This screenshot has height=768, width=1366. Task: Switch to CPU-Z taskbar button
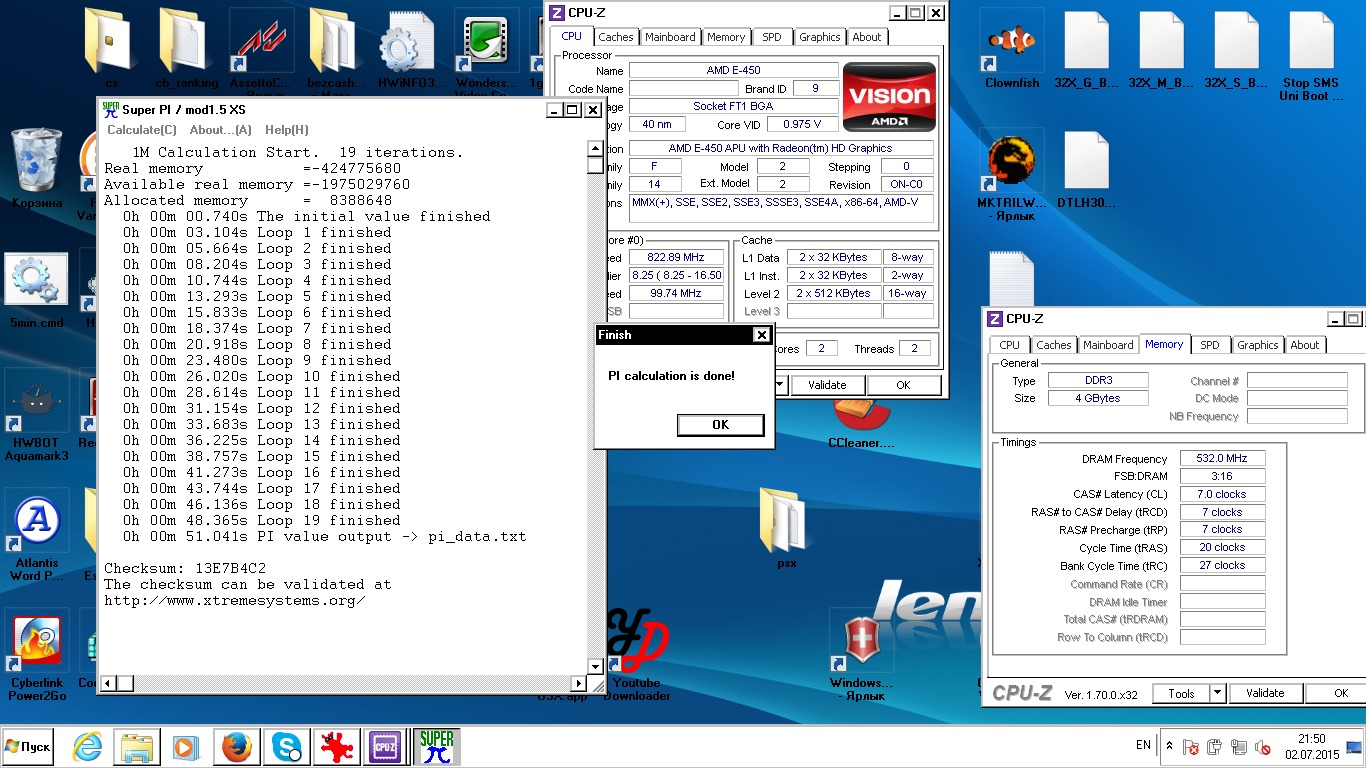[x=386, y=747]
